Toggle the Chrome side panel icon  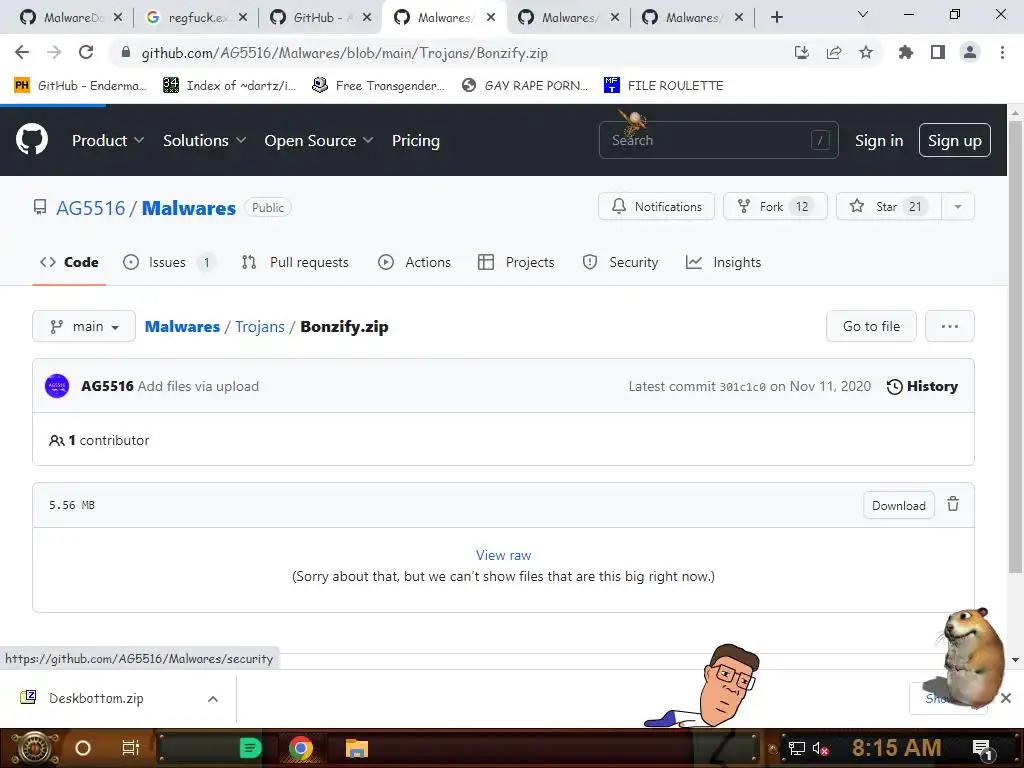tap(938, 52)
